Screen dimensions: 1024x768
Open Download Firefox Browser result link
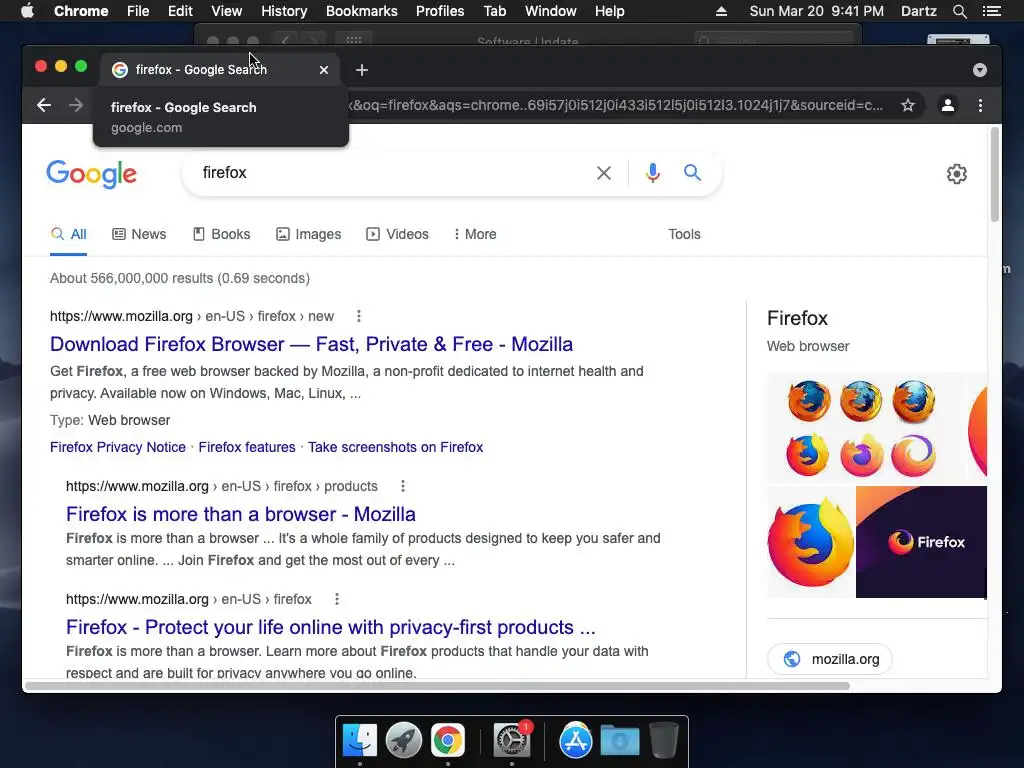pyautogui.click(x=312, y=344)
